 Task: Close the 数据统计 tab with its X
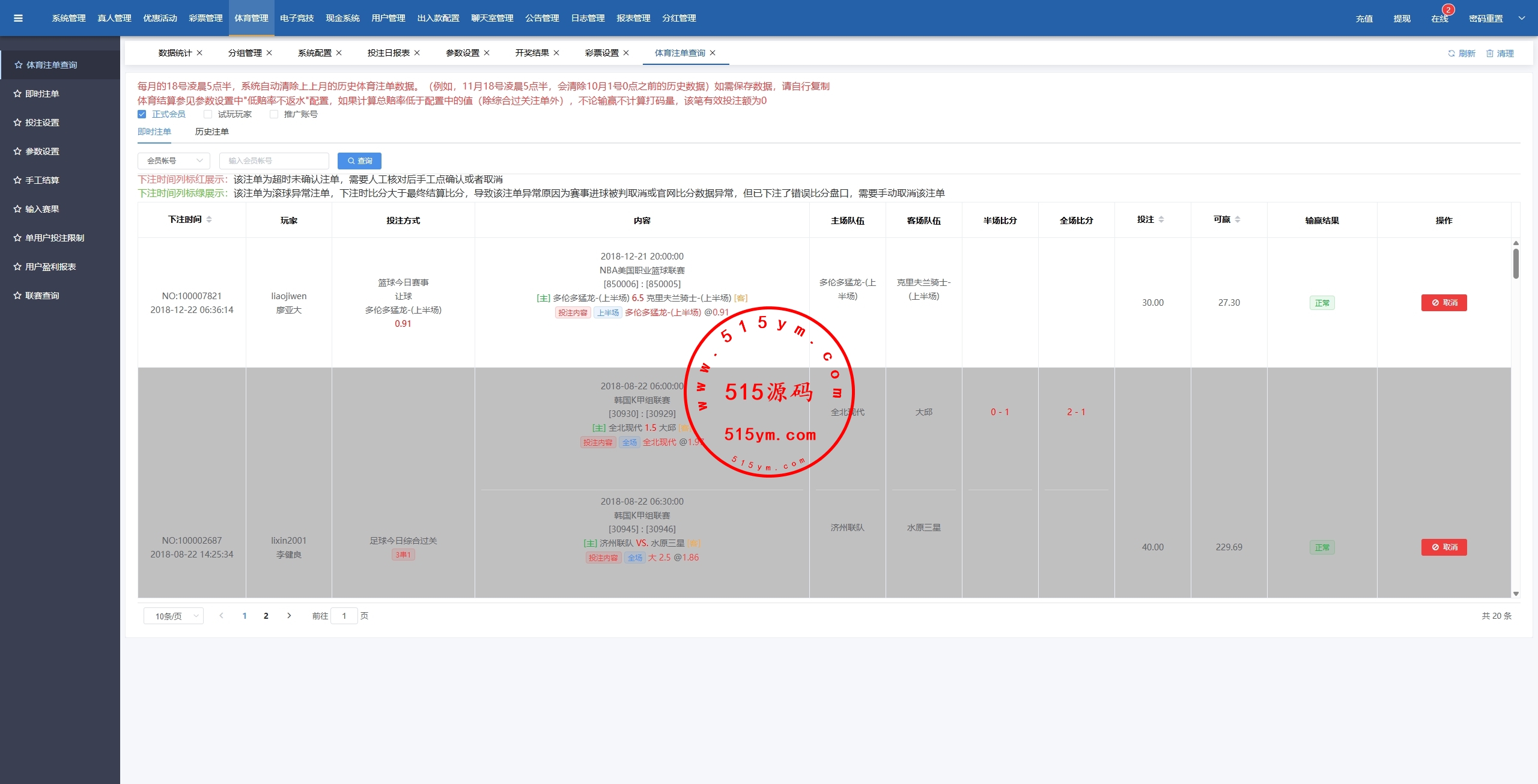click(199, 53)
